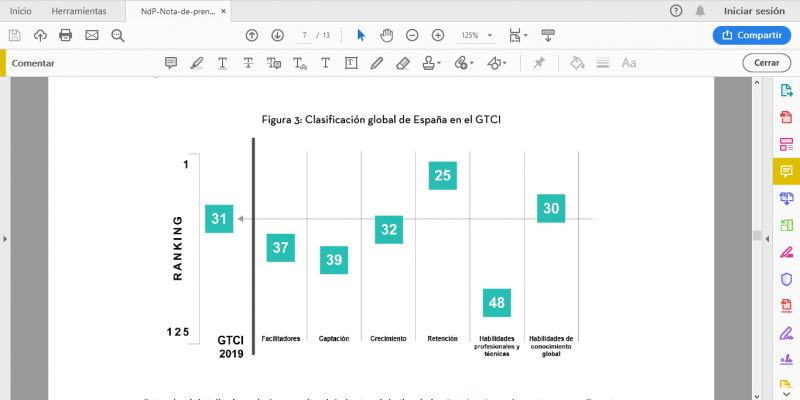Go to next page arrow

(x=278, y=35)
